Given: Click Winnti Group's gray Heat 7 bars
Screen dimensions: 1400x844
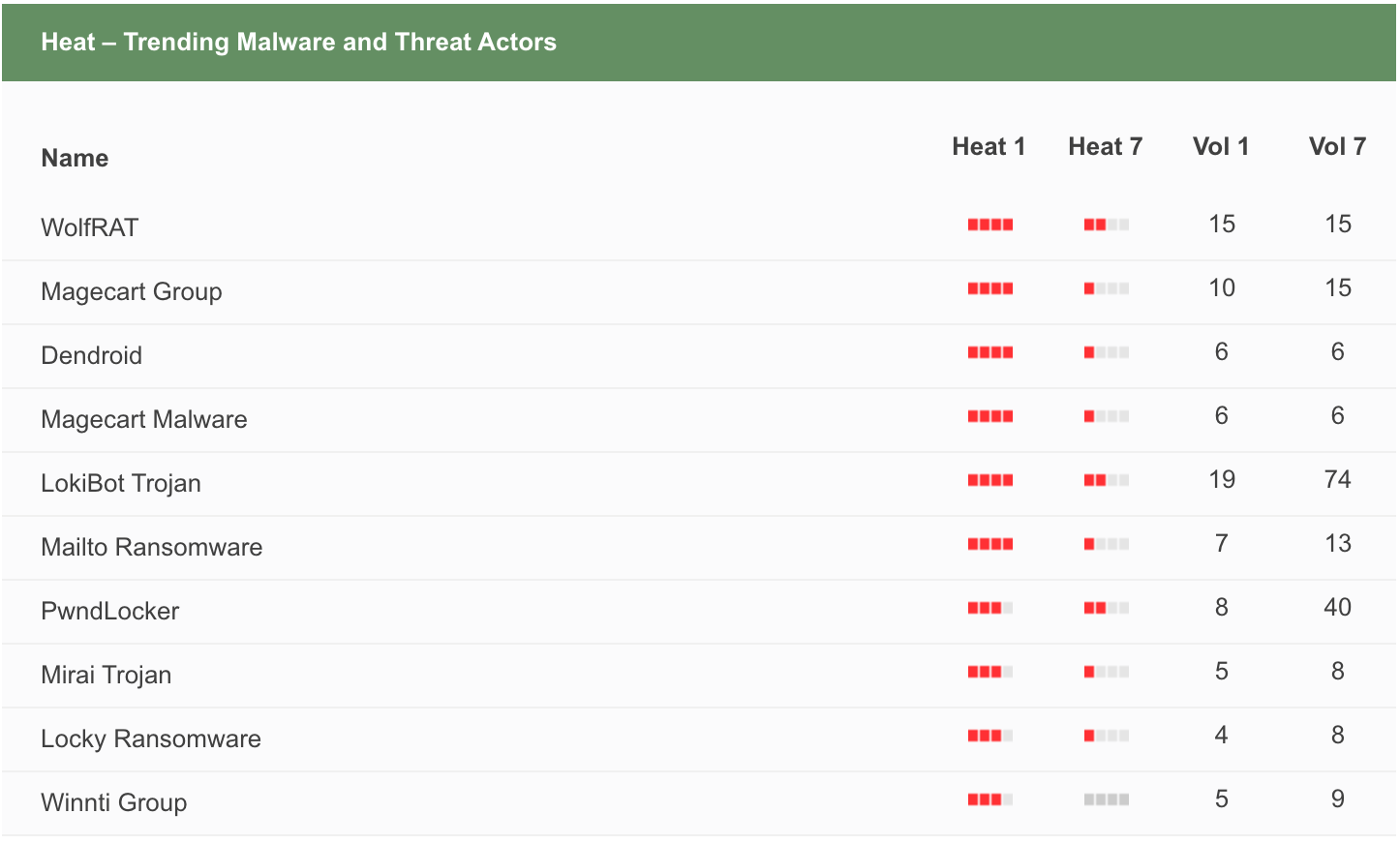Looking at the screenshot, I should coord(1106,799).
